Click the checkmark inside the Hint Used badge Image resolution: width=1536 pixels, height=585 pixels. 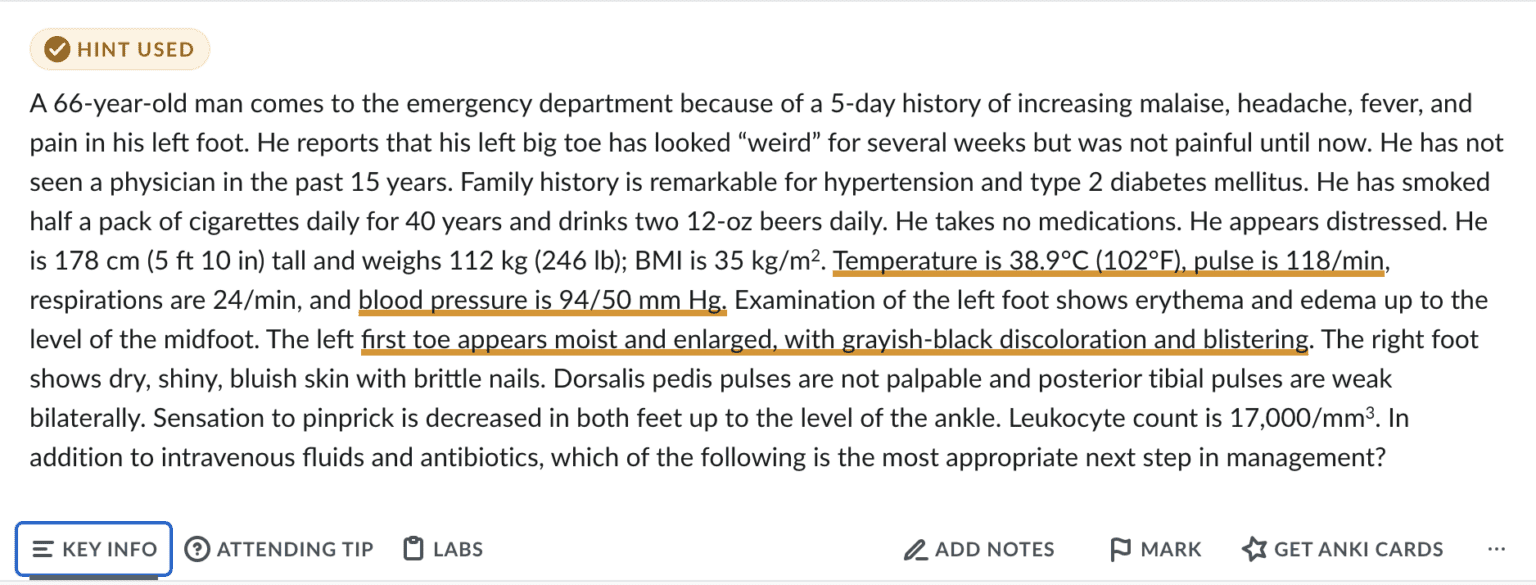[x=57, y=47]
